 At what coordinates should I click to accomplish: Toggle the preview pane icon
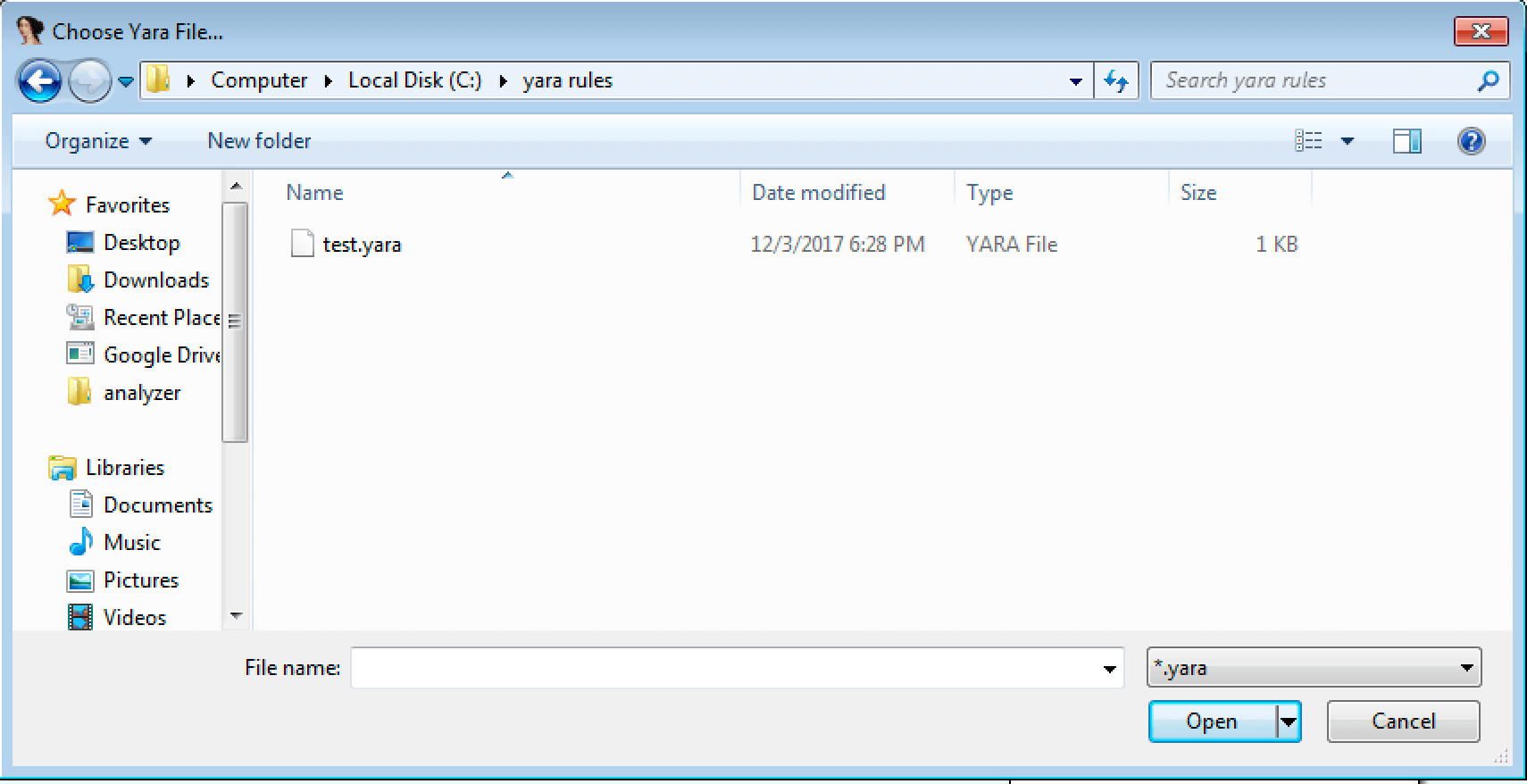tap(1406, 141)
